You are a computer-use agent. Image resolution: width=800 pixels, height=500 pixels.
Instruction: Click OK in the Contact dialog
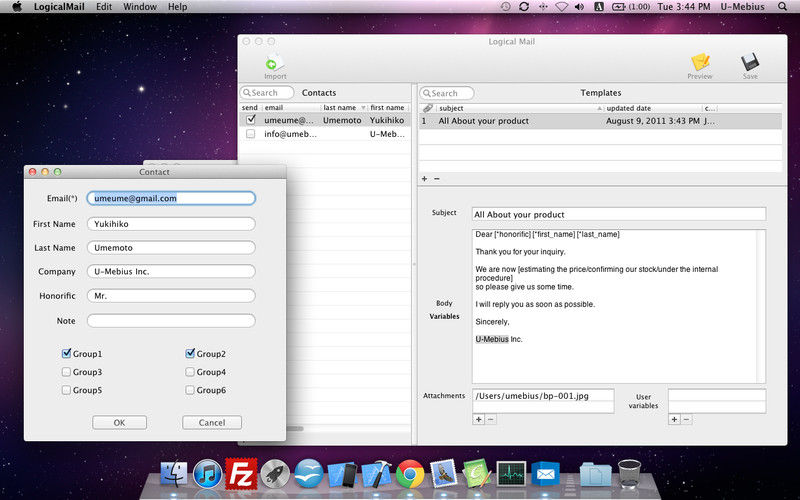point(119,422)
